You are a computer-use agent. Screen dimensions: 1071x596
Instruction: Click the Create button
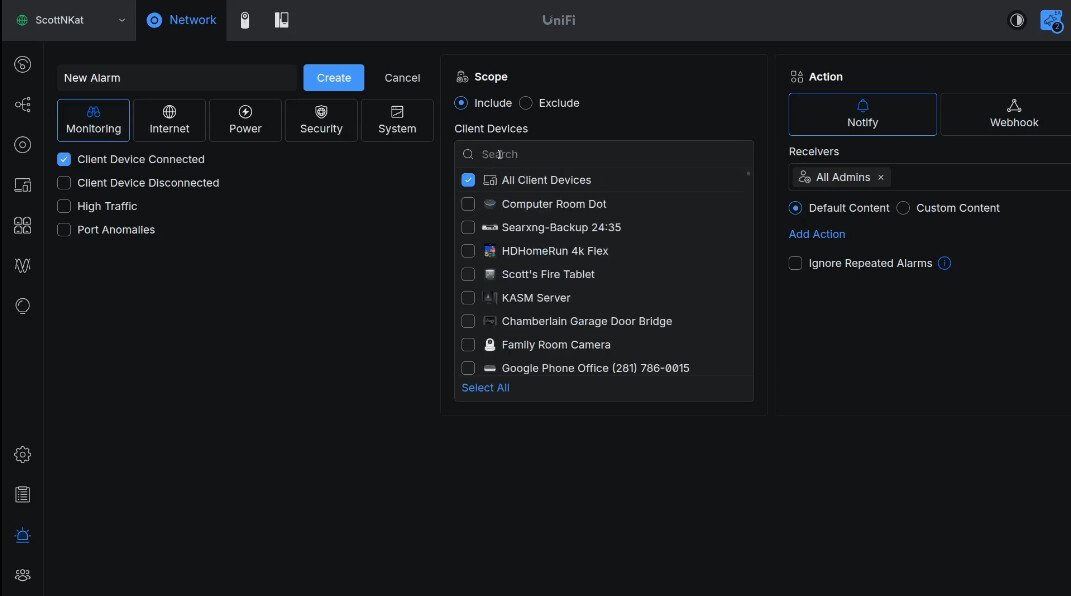(333, 78)
